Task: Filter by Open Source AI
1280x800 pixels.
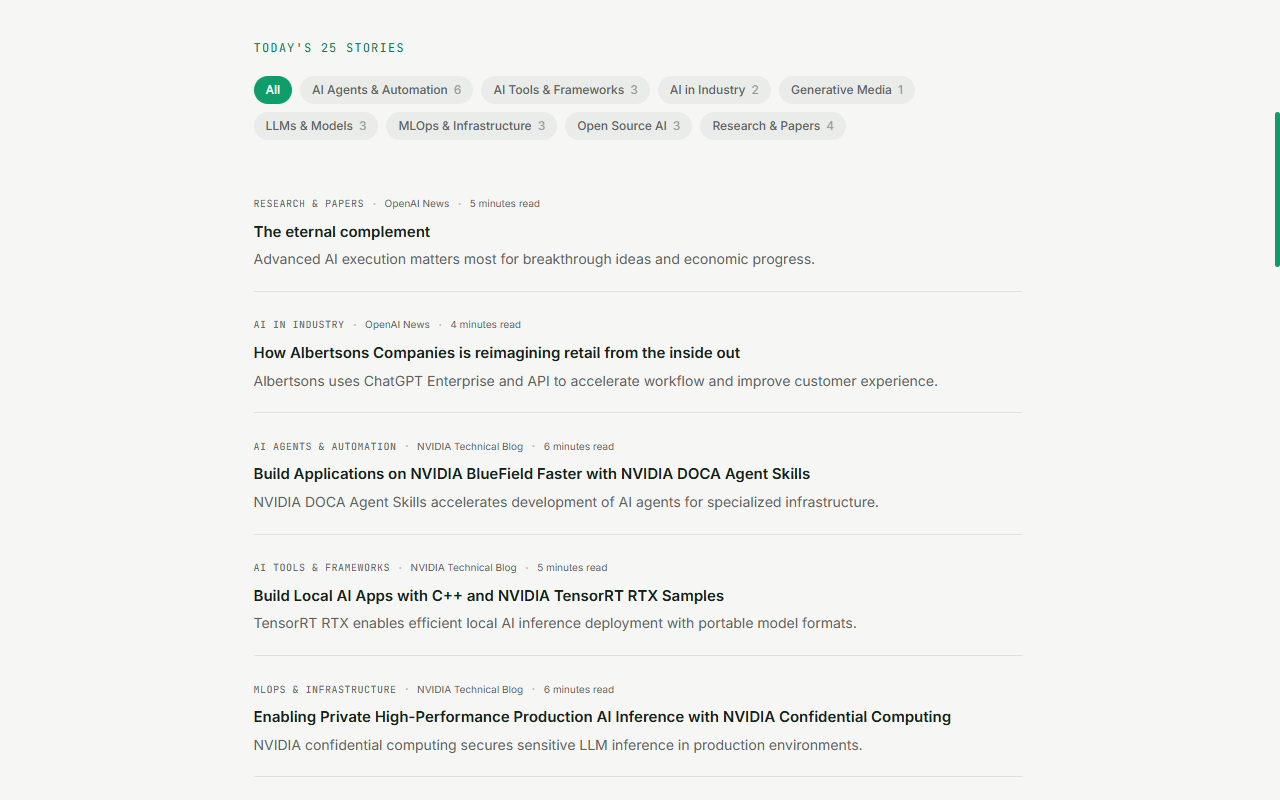Action: click(x=628, y=126)
